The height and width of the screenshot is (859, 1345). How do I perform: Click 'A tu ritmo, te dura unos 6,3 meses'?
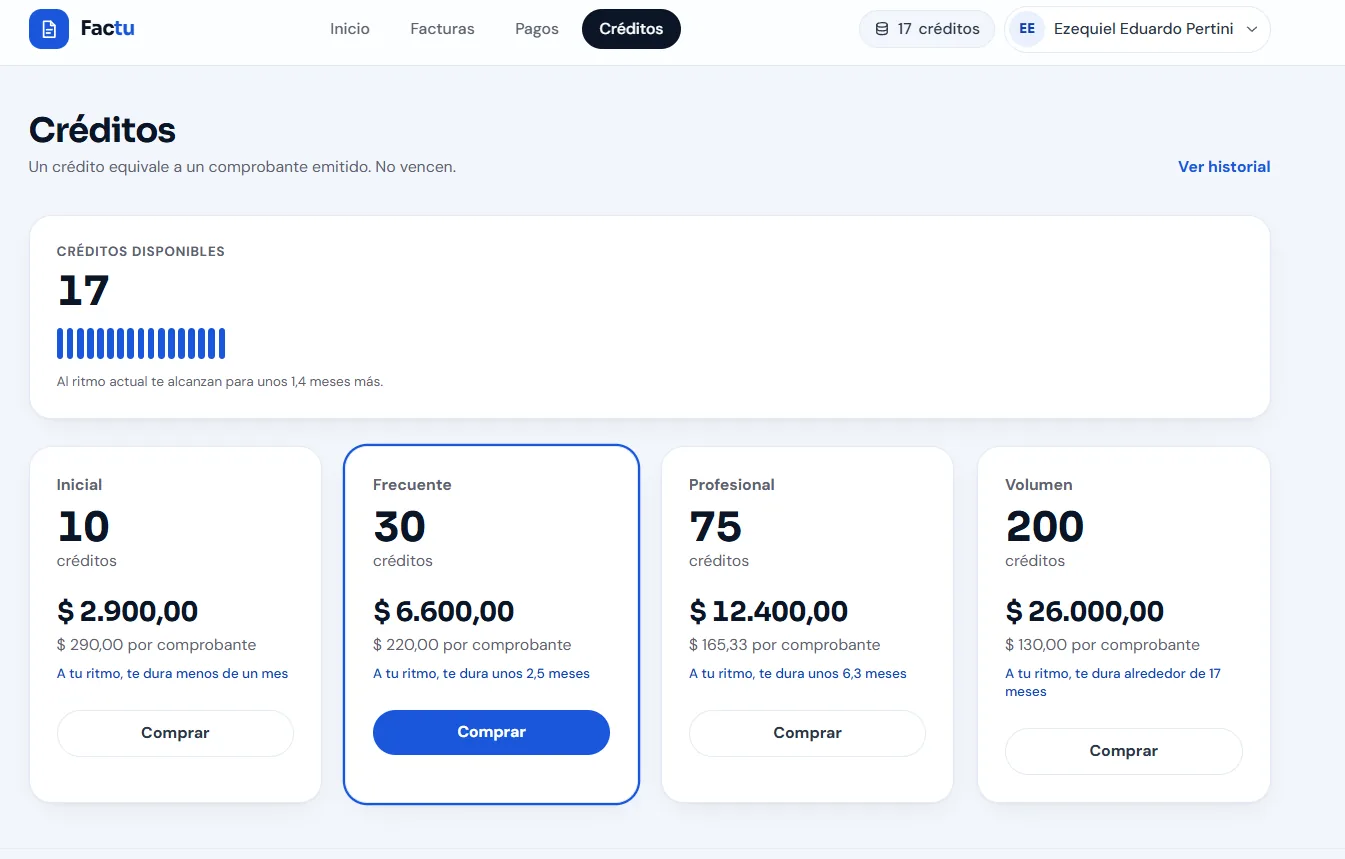point(798,674)
